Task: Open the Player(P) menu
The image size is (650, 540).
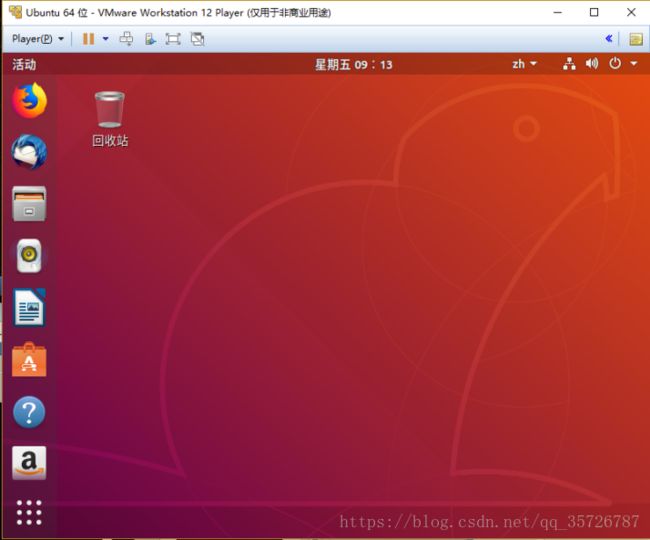Action: click(x=37, y=39)
